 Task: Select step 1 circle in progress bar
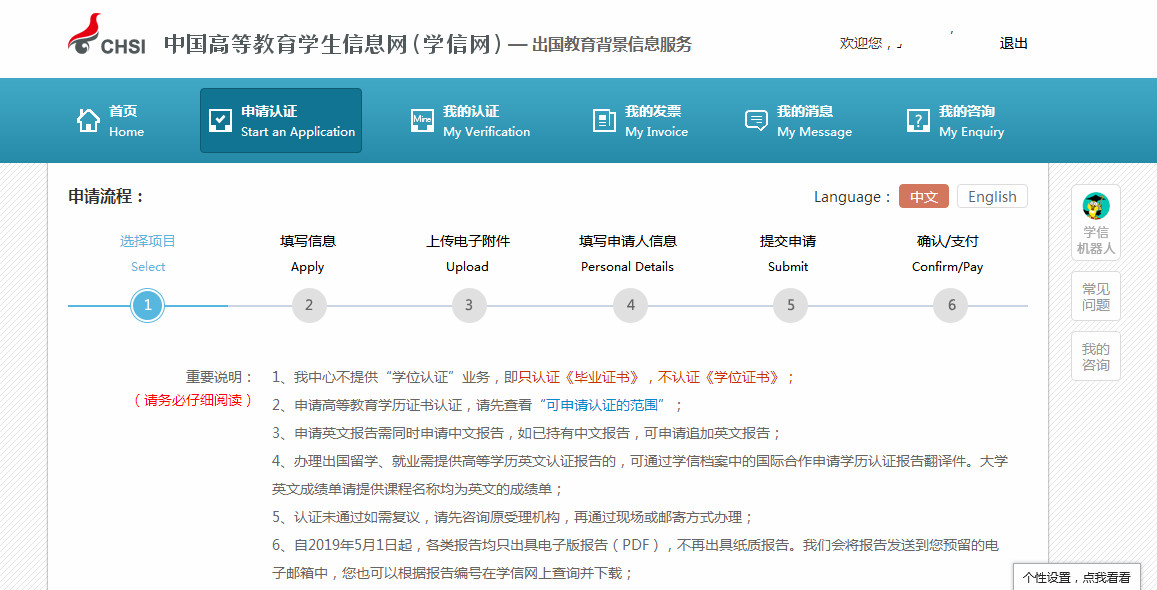click(x=148, y=306)
